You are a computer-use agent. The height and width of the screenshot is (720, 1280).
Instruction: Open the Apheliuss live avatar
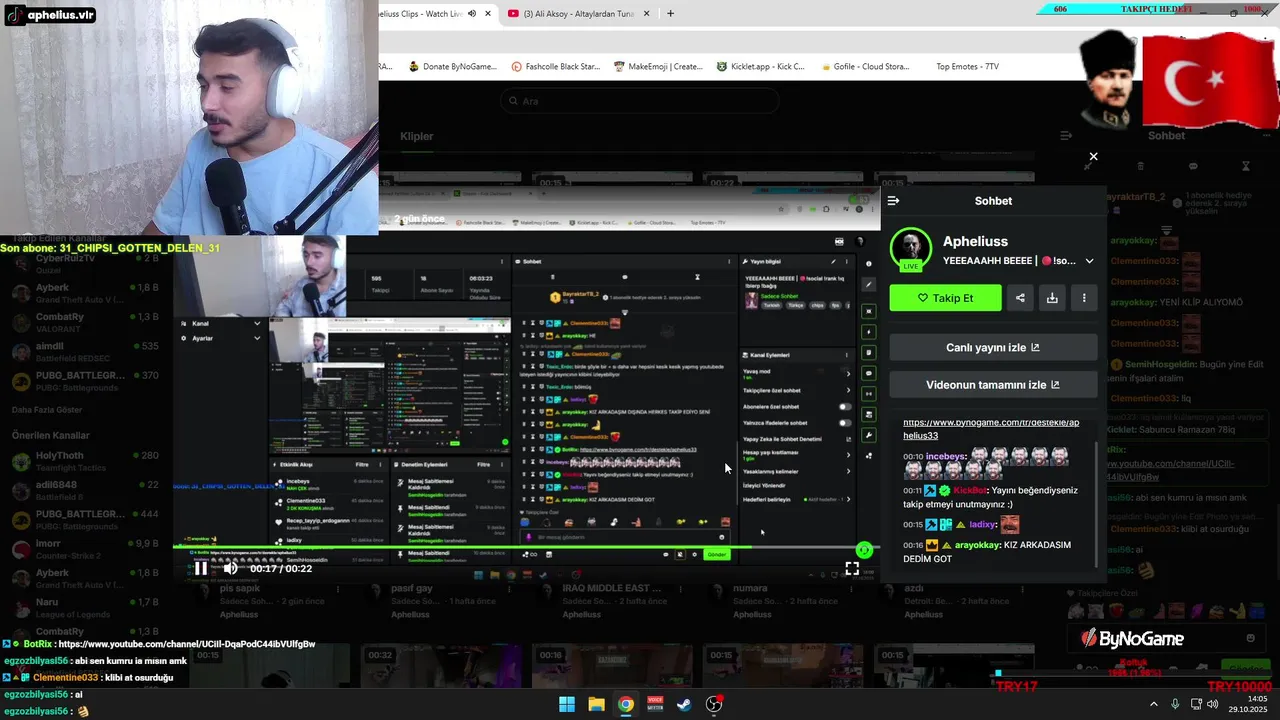tap(911, 250)
